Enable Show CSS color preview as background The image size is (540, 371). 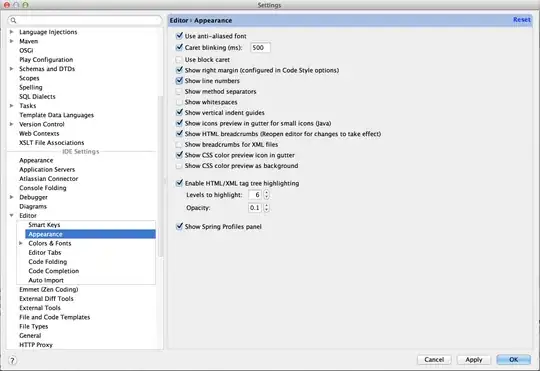point(179,166)
